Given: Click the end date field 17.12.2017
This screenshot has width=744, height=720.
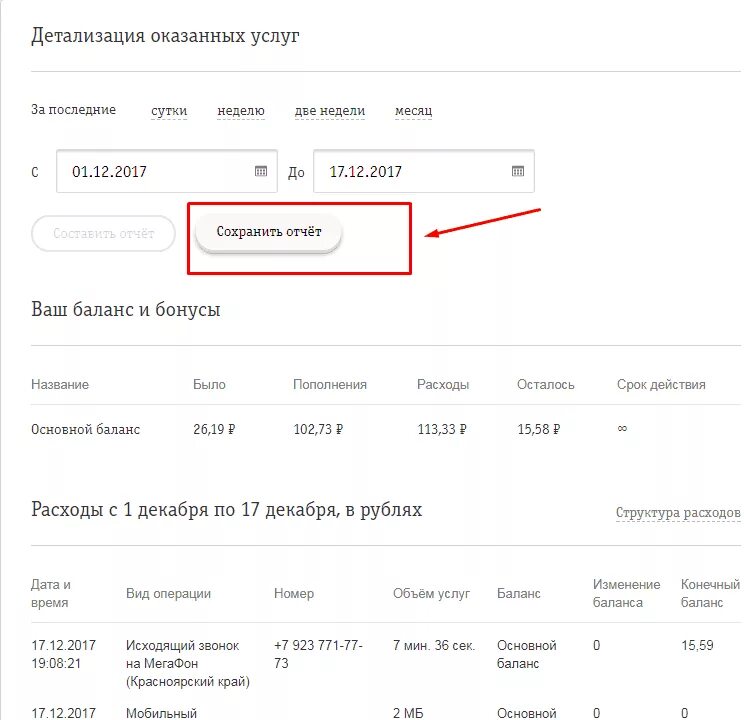Looking at the screenshot, I should point(424,171).
